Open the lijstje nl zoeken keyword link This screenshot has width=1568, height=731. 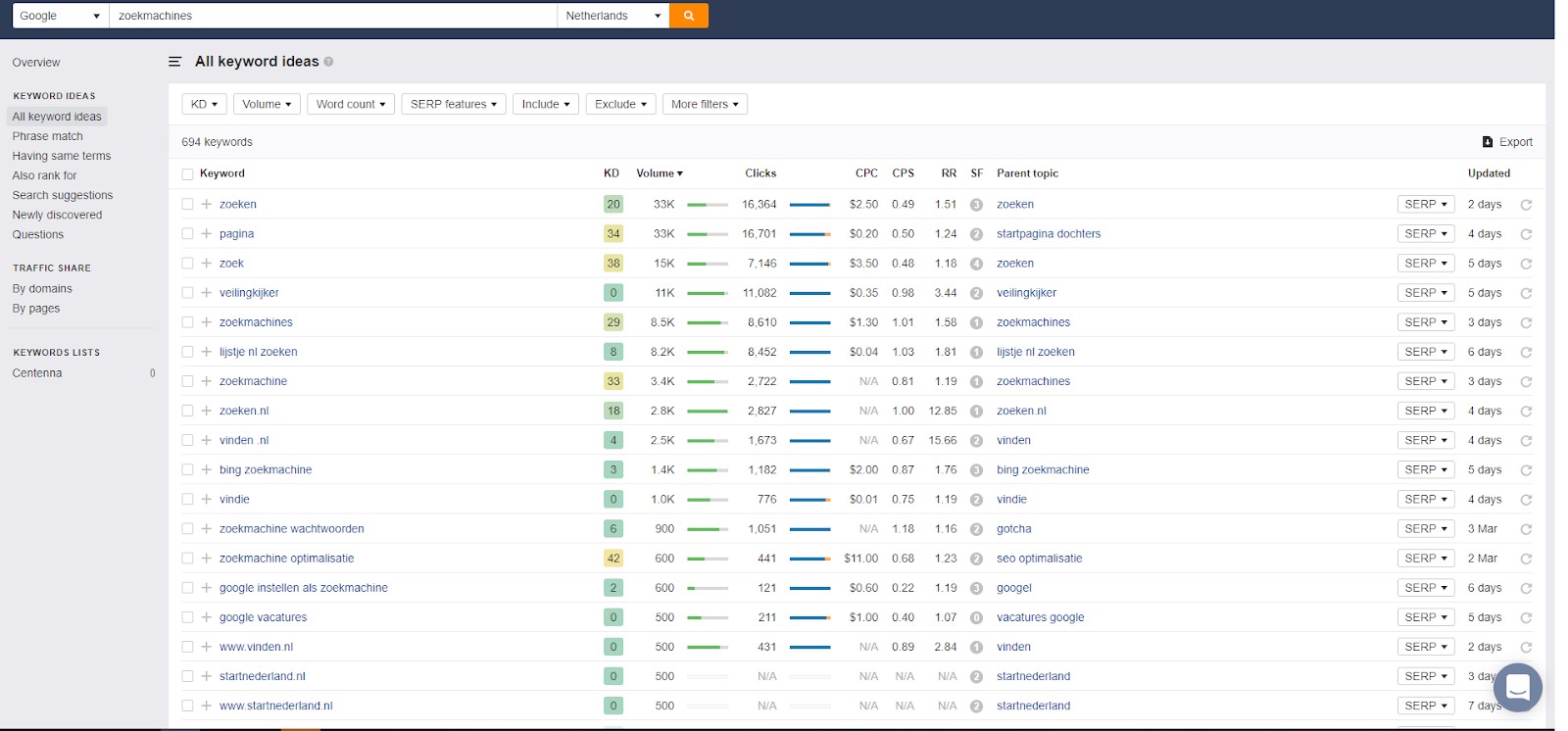[x=258, y=352]
